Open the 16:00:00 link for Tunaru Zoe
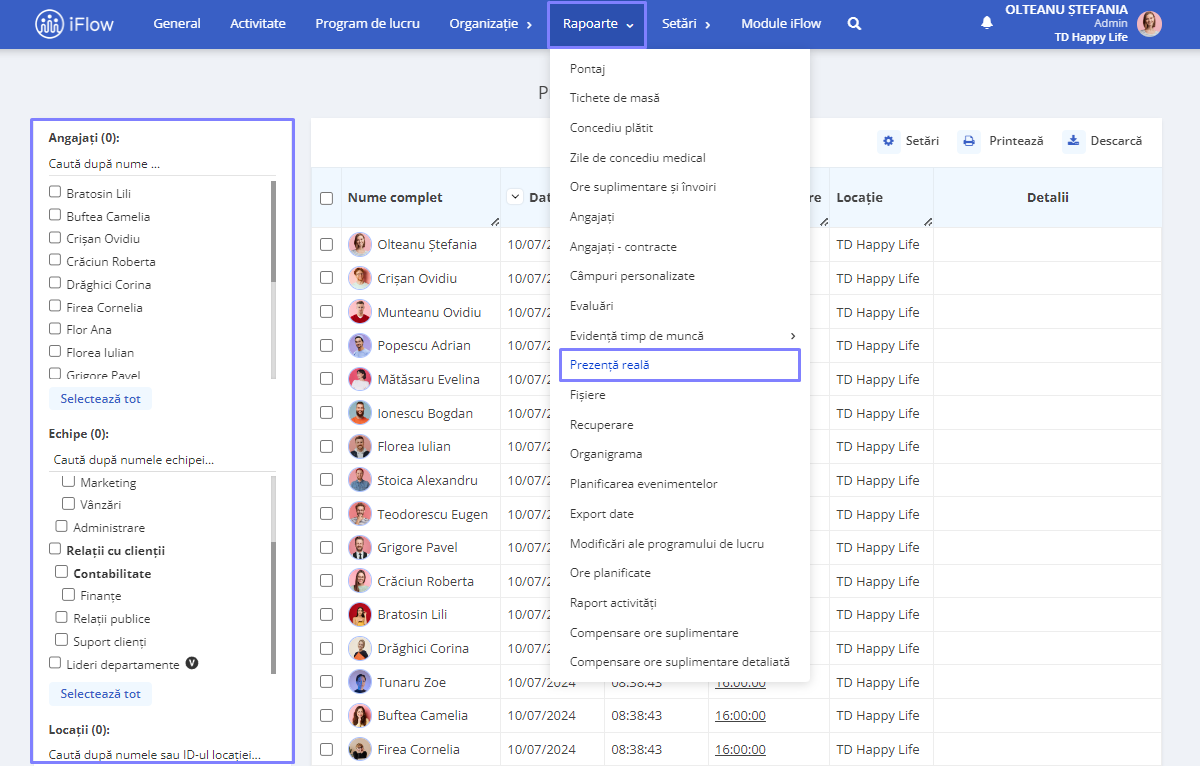The height and width of the screenshot is (766, 1200). click(740, 682)
